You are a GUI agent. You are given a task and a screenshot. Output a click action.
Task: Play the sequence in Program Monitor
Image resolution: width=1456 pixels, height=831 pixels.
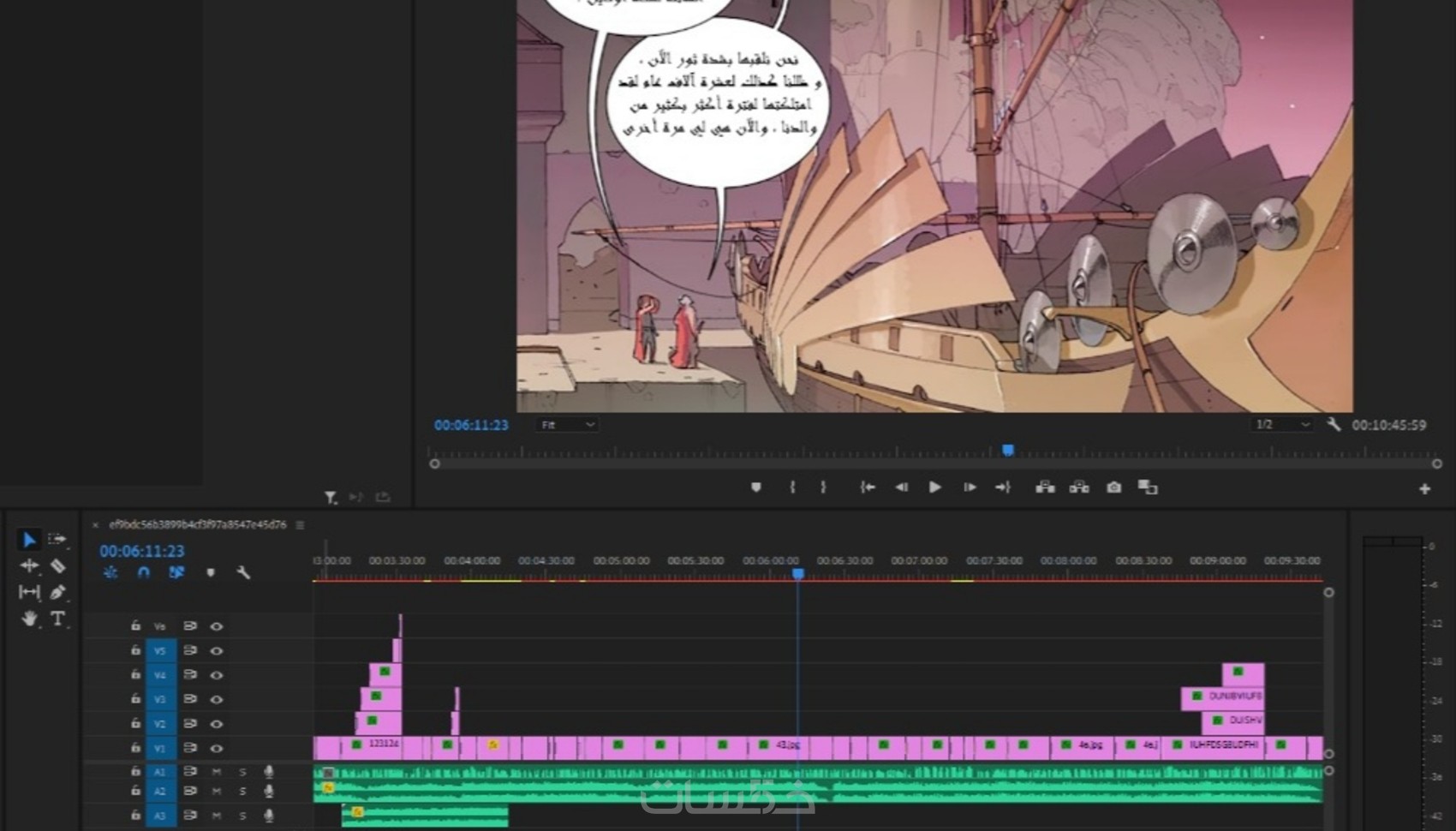[935, 487]
